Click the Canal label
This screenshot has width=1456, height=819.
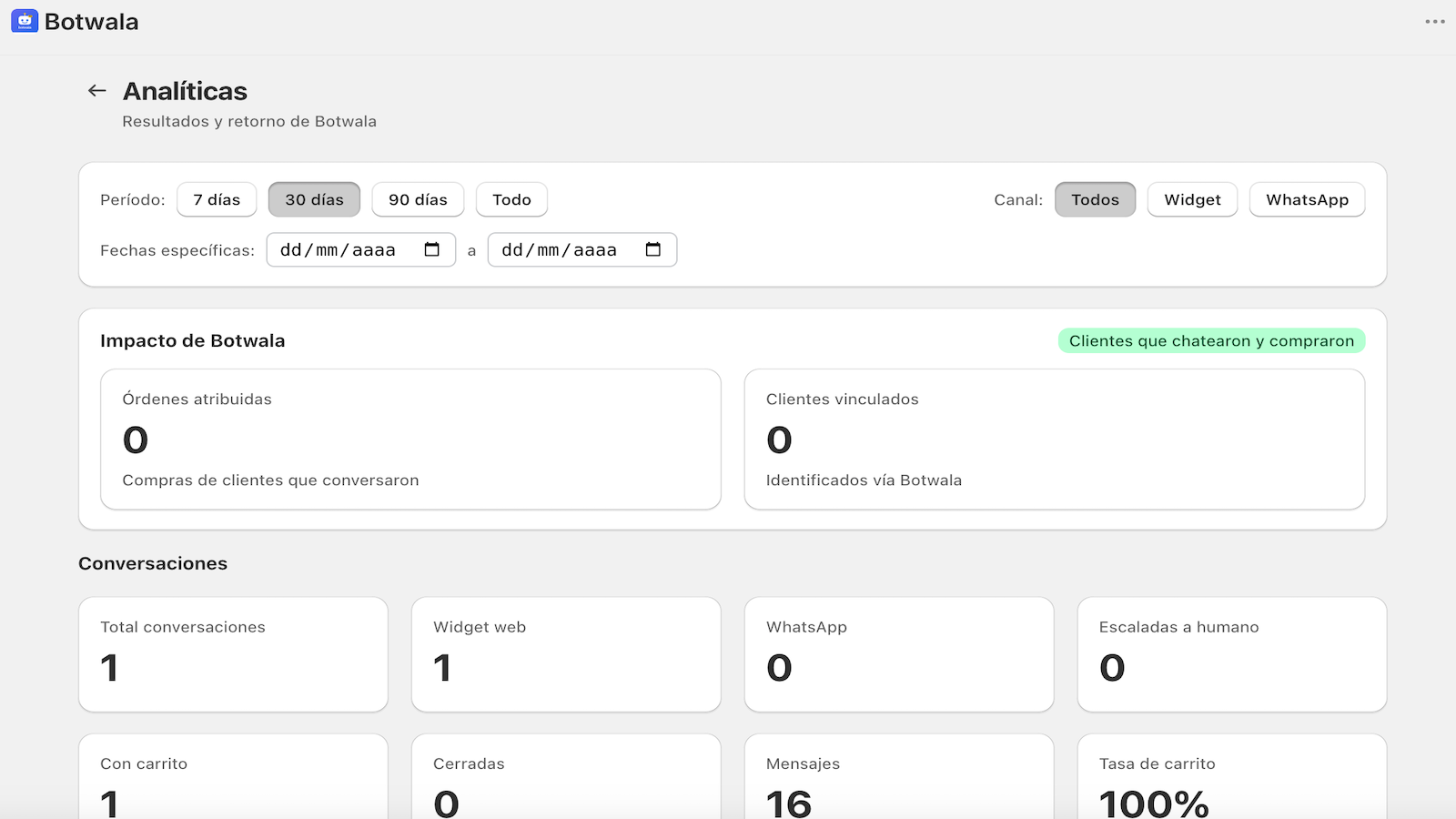[x=1018, y=199]
